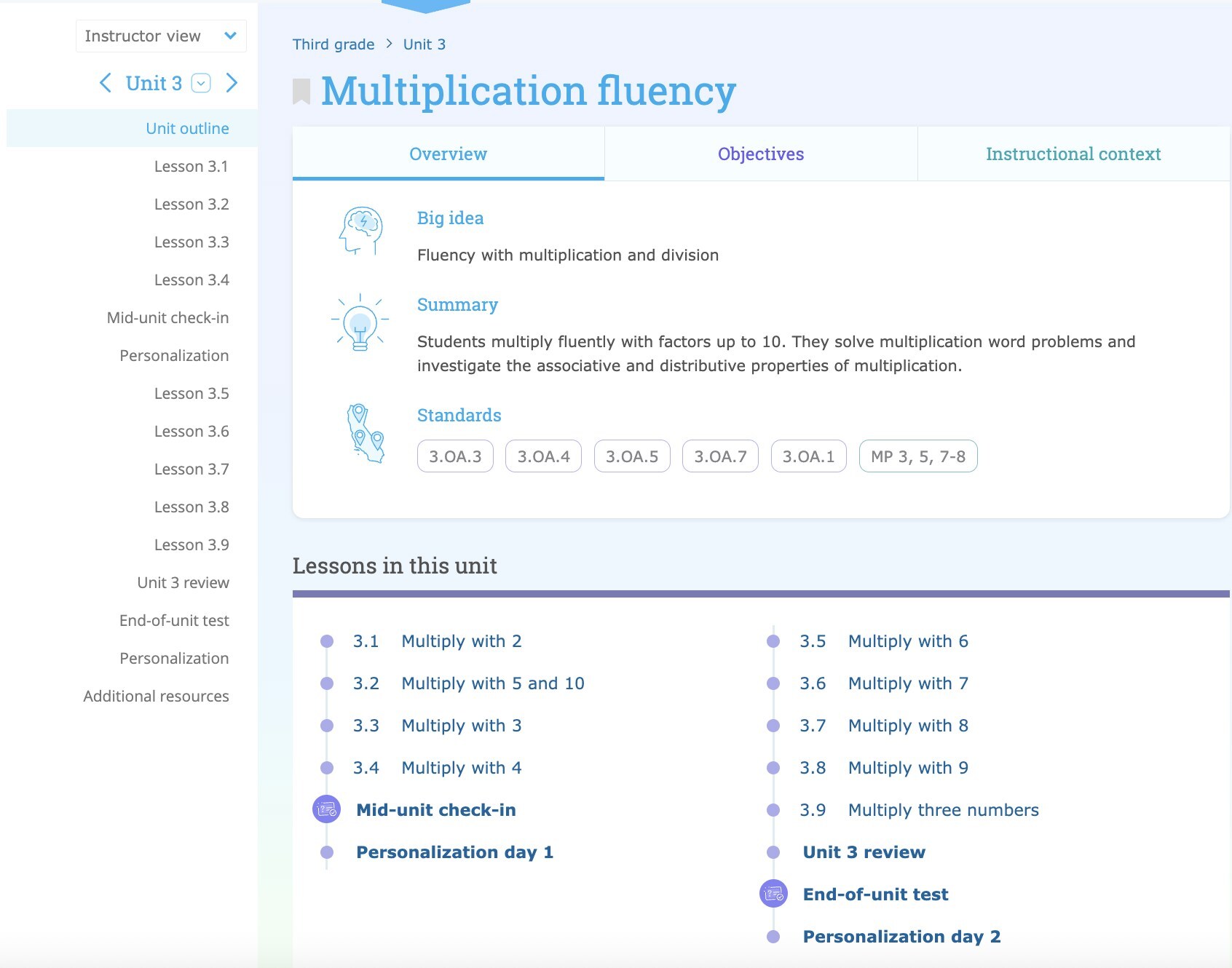Open Personalization day 2 link
1232x968 pixels.
(x=901, y=937)
